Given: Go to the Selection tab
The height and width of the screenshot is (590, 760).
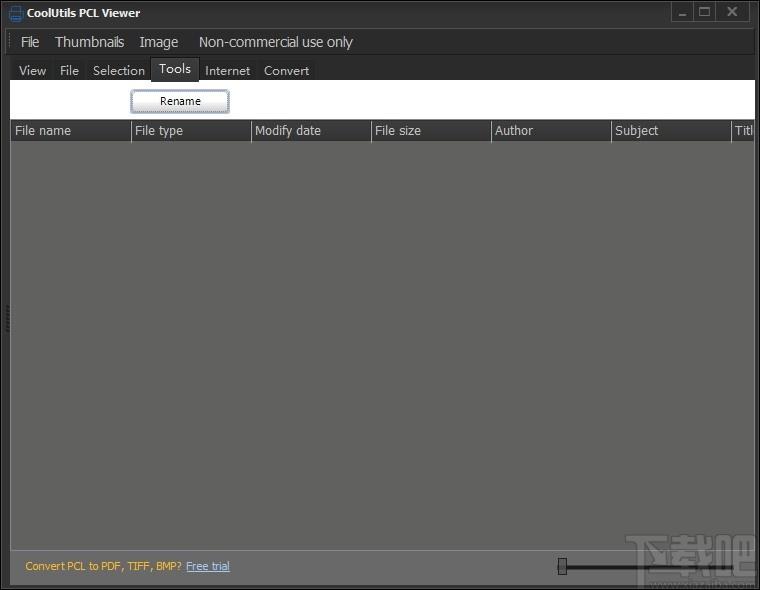Looking at the screenshot, I should 119,70.
